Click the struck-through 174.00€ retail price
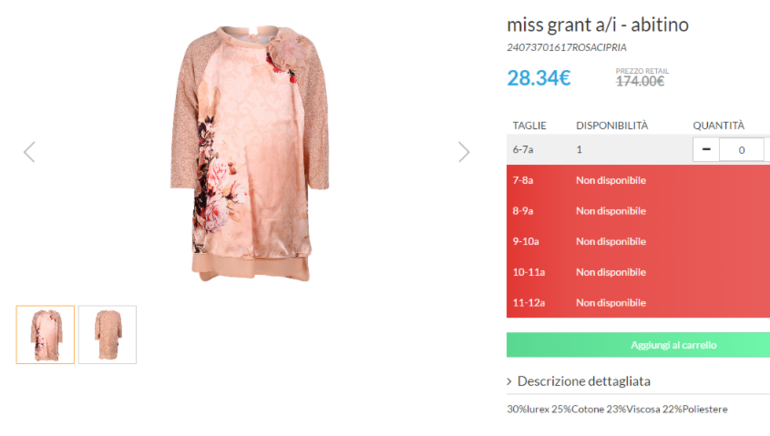770x436 pixels. pos(640,82)
